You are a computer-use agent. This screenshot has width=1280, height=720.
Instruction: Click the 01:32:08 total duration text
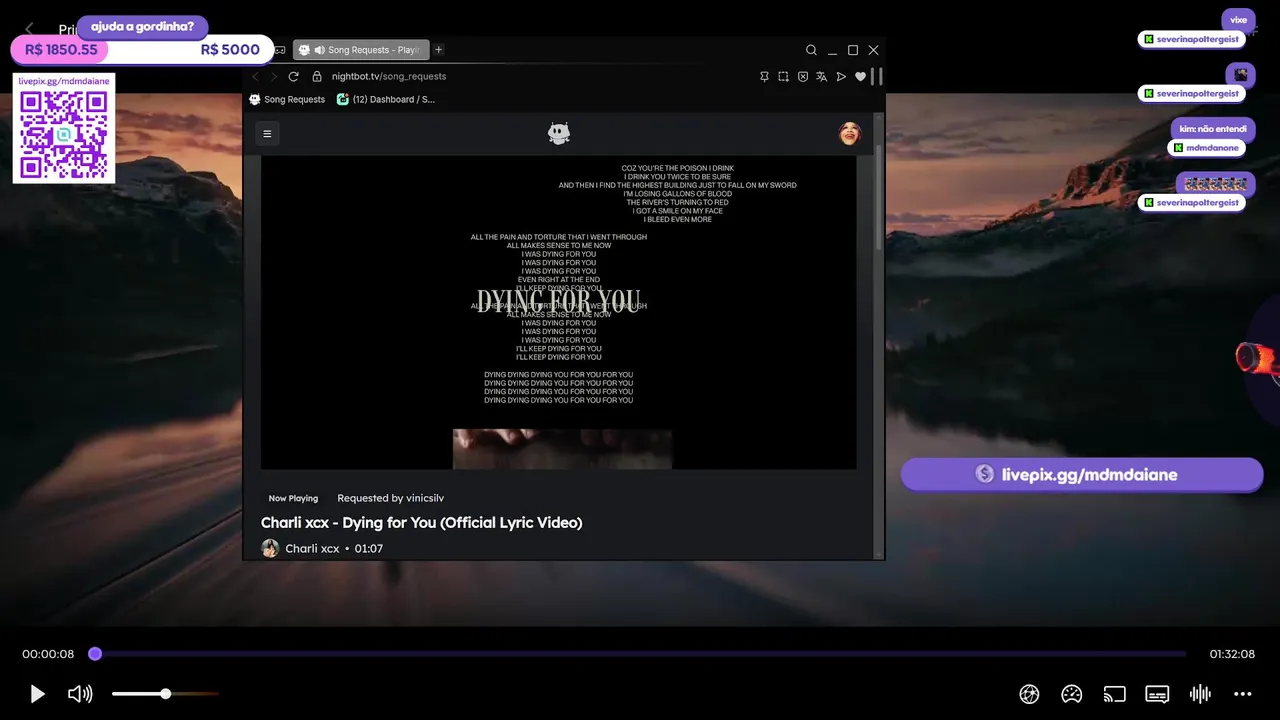point(1232,654)
